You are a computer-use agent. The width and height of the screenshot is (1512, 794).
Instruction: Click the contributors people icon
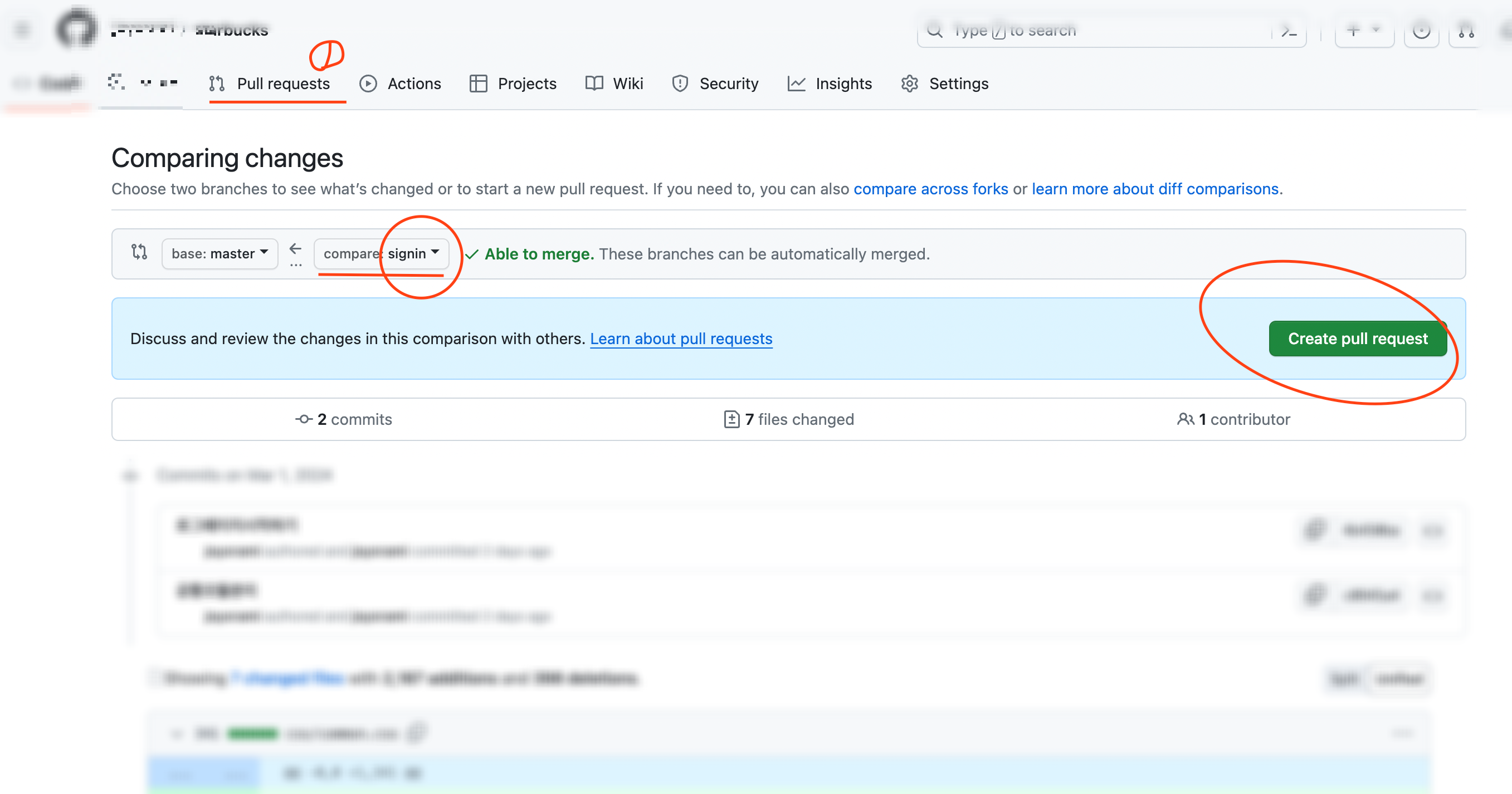pos(1185,419)
